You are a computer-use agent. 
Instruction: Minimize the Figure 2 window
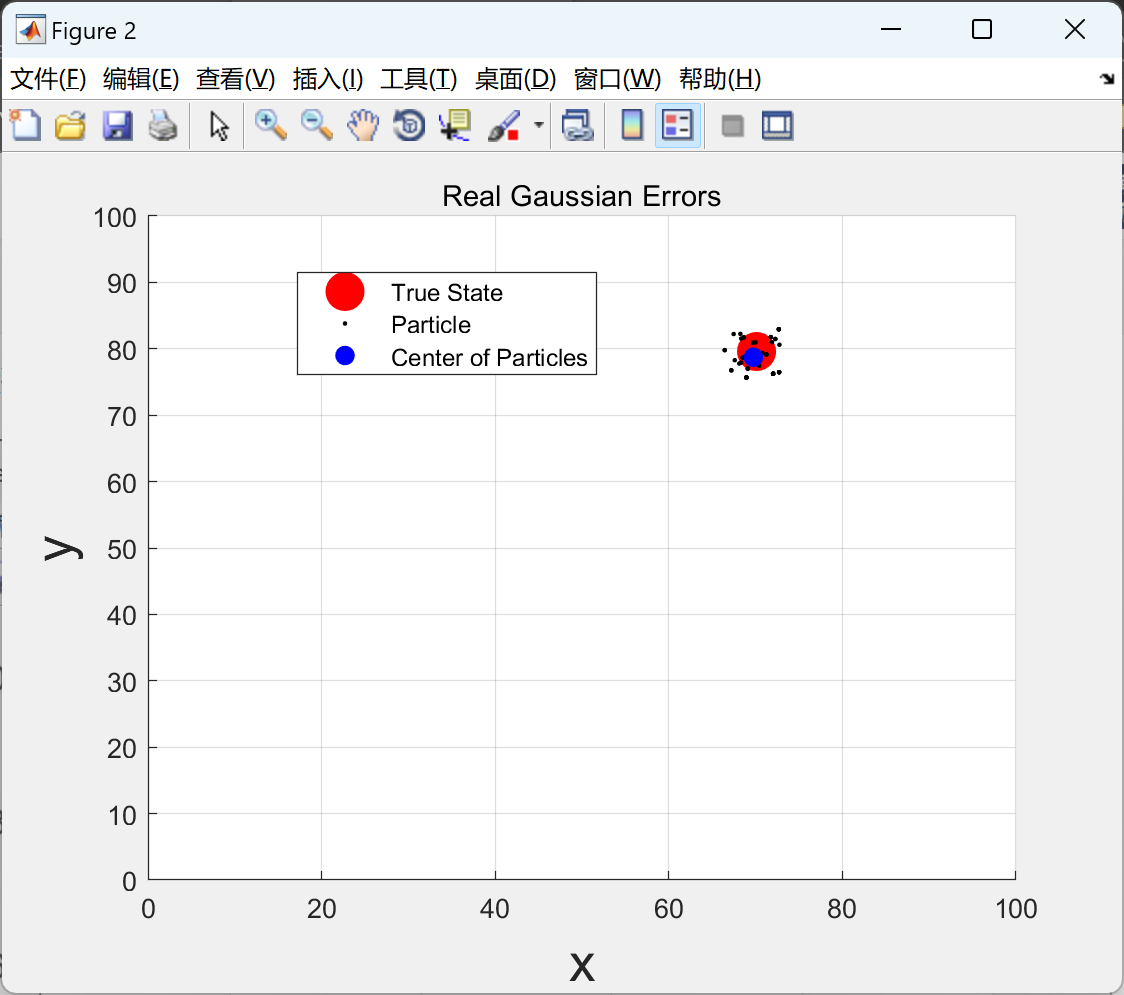point(890,29)
